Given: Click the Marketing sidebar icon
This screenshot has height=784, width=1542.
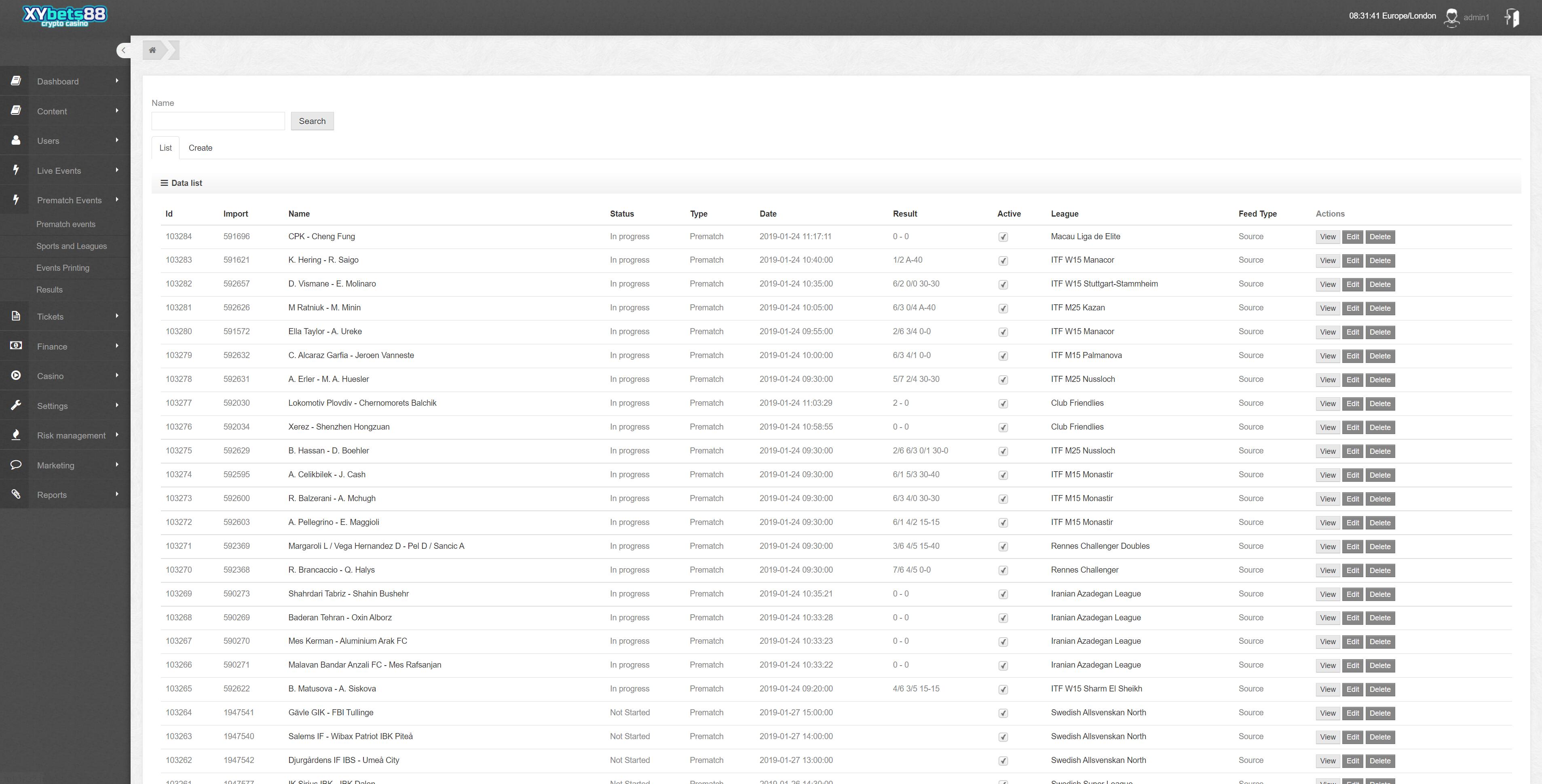Looking at the screenshot, I should click(x=15, y=464).
